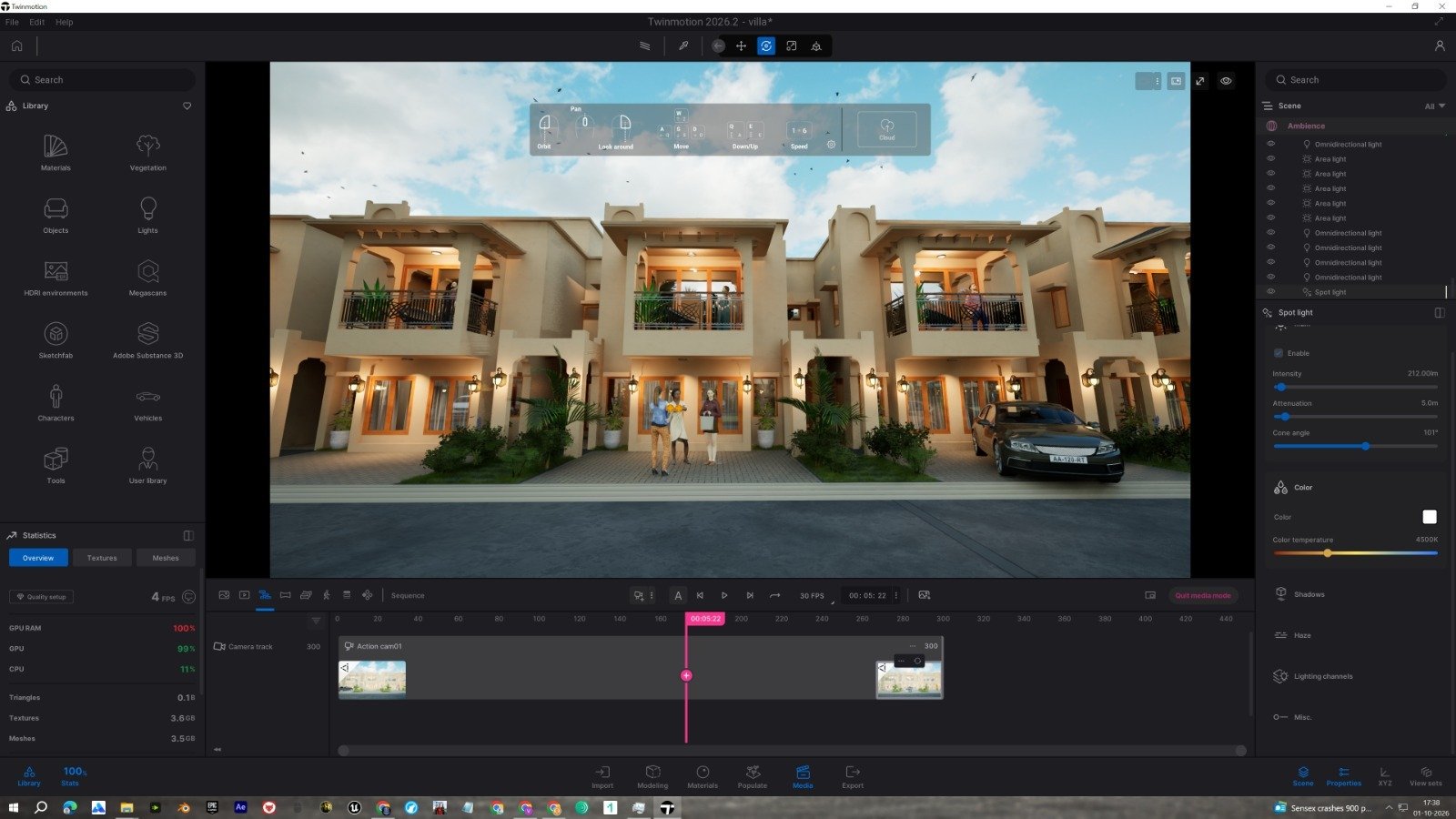Open HDRI environments in the library
The height and width of the screenshot is (819, 1456).
[56, 278]
